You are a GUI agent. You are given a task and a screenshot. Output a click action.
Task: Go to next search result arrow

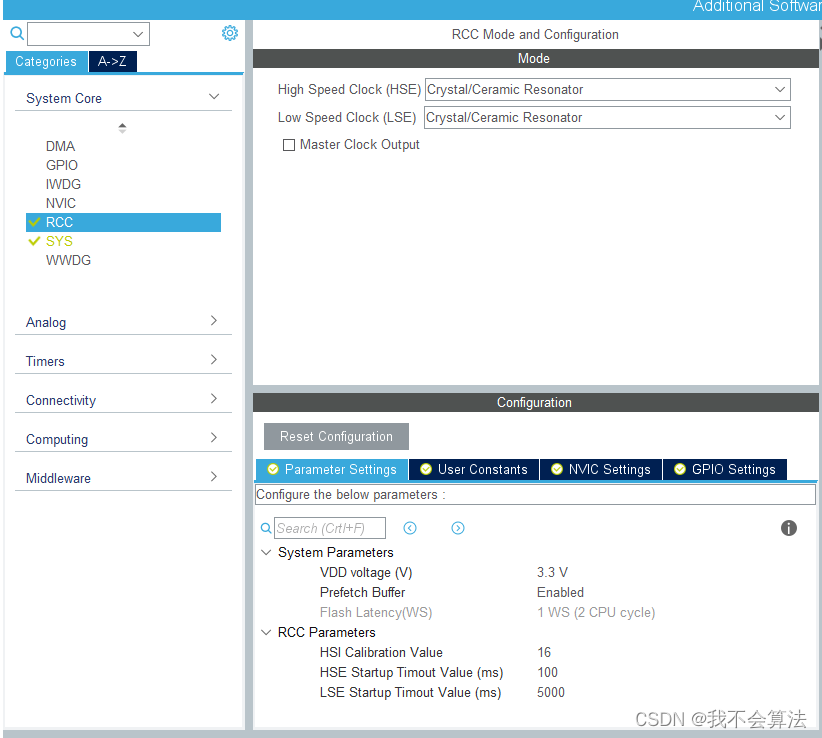[x=458, y=528]
